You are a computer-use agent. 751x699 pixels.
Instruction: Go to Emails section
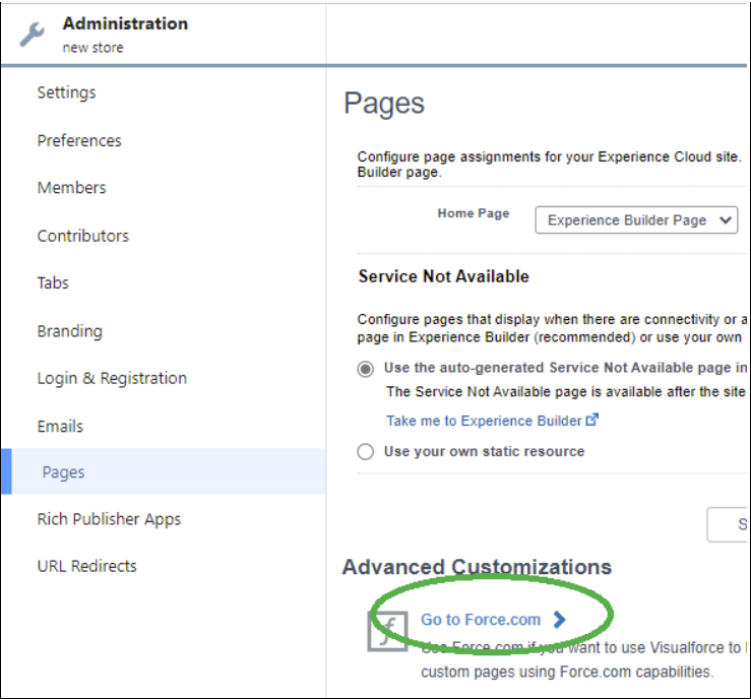[x=60, y=426]
